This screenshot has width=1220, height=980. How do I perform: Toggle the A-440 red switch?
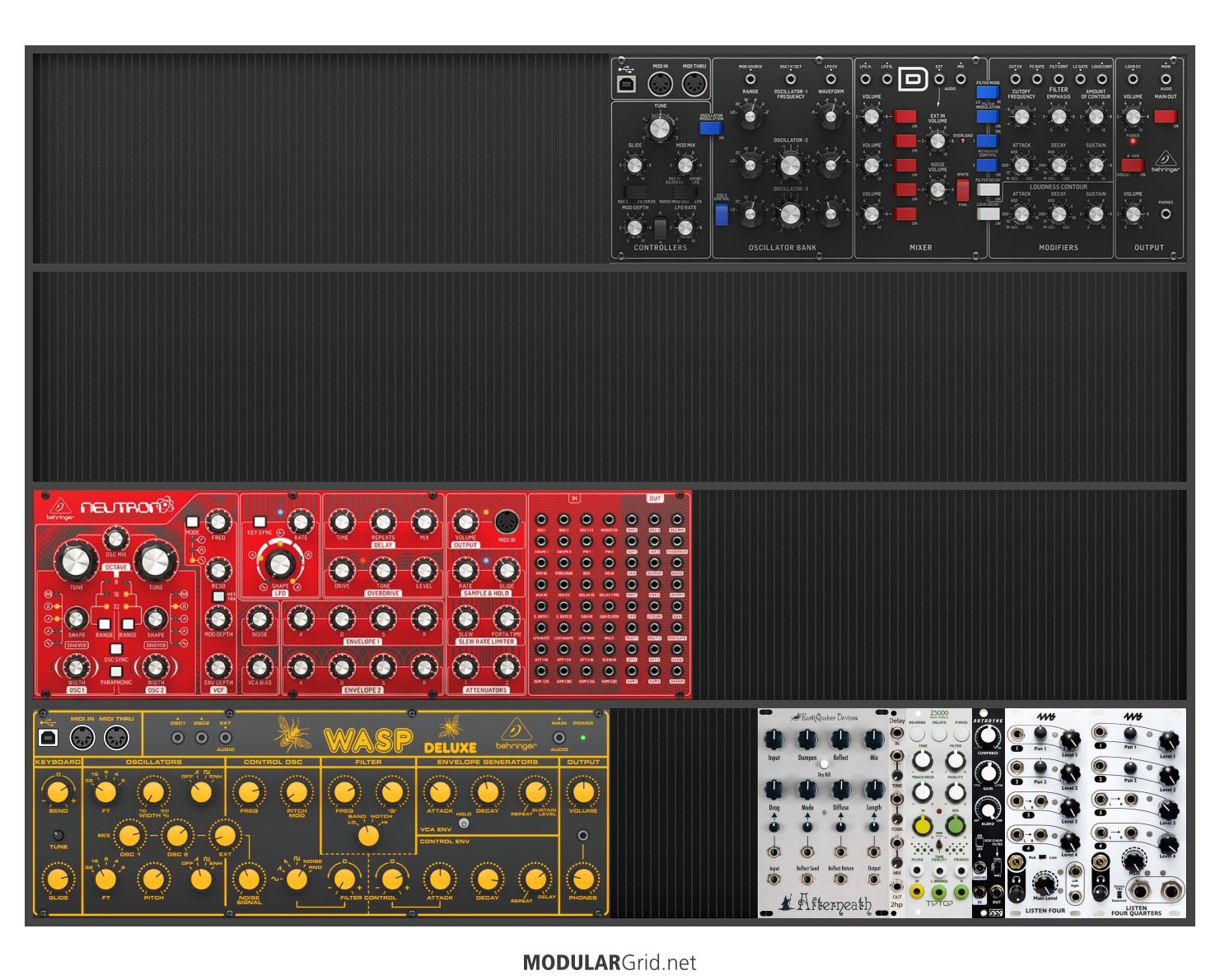[1132, 165]
